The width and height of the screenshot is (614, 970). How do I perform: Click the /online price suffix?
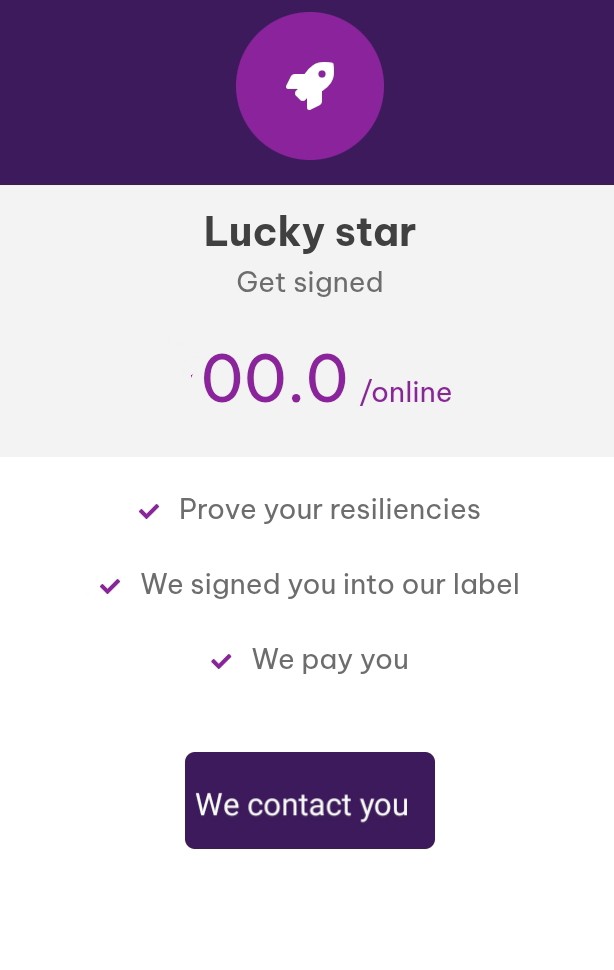point(406,392)
